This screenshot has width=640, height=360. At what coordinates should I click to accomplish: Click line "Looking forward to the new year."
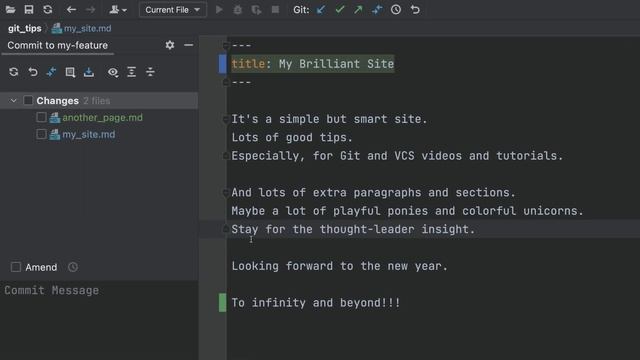340,266
